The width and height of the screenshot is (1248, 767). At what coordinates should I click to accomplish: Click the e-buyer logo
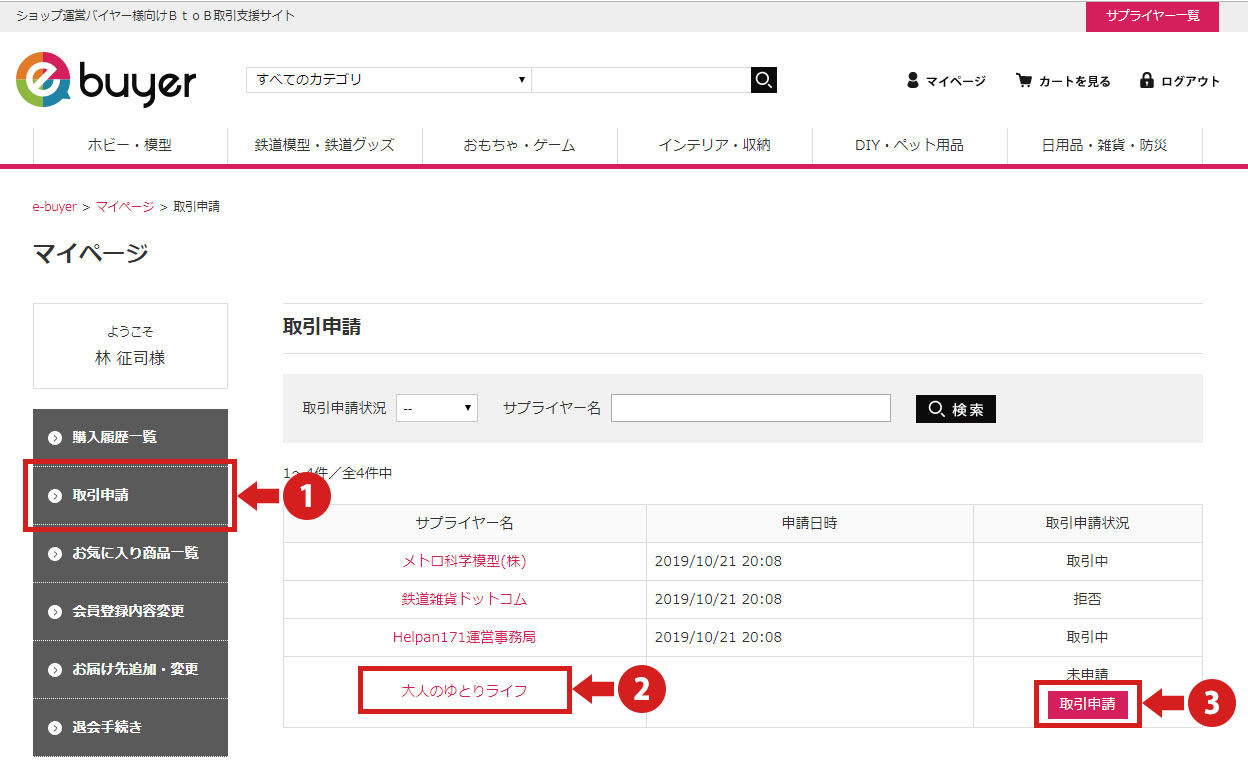point(106,80)
